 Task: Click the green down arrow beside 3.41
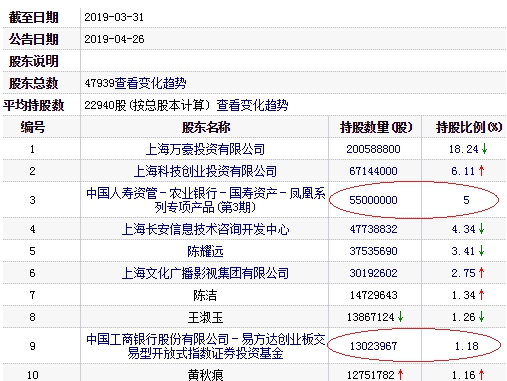click(481, 251)
